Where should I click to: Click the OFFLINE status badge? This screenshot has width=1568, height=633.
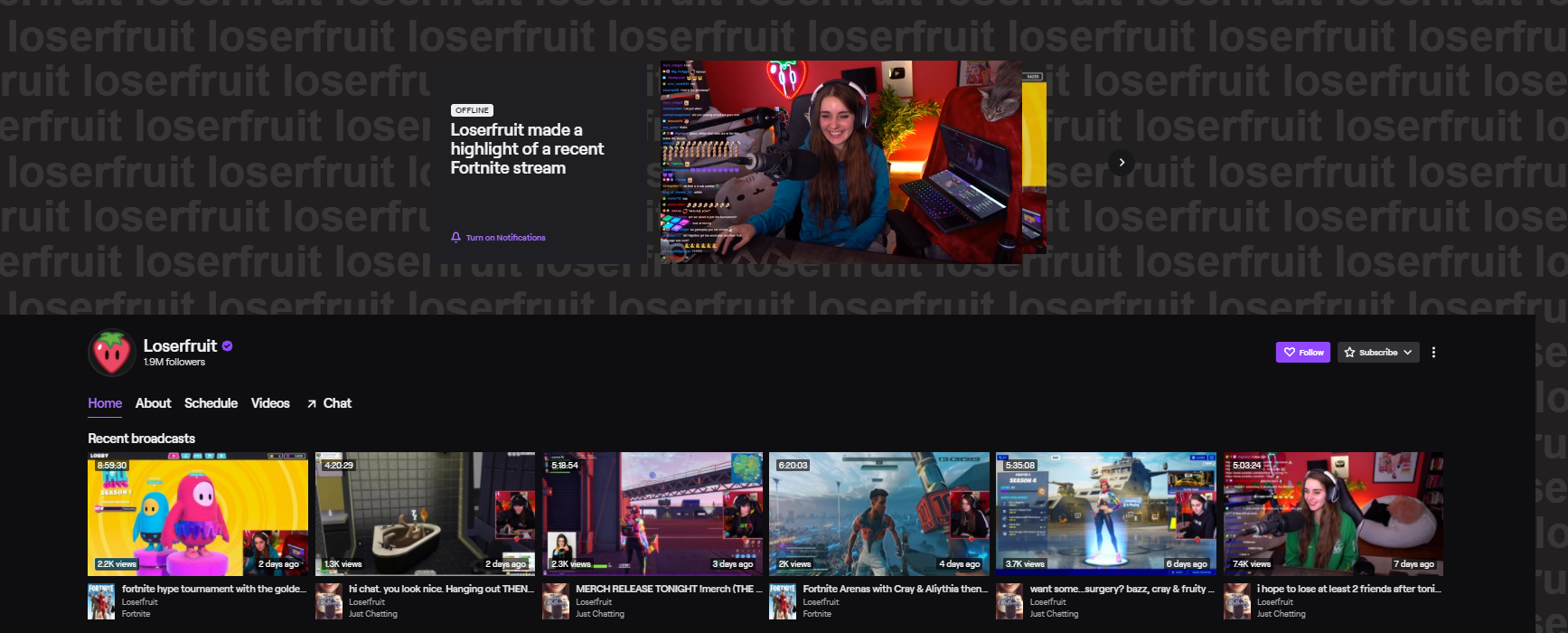pyautogui.click(x=472, y=110)
